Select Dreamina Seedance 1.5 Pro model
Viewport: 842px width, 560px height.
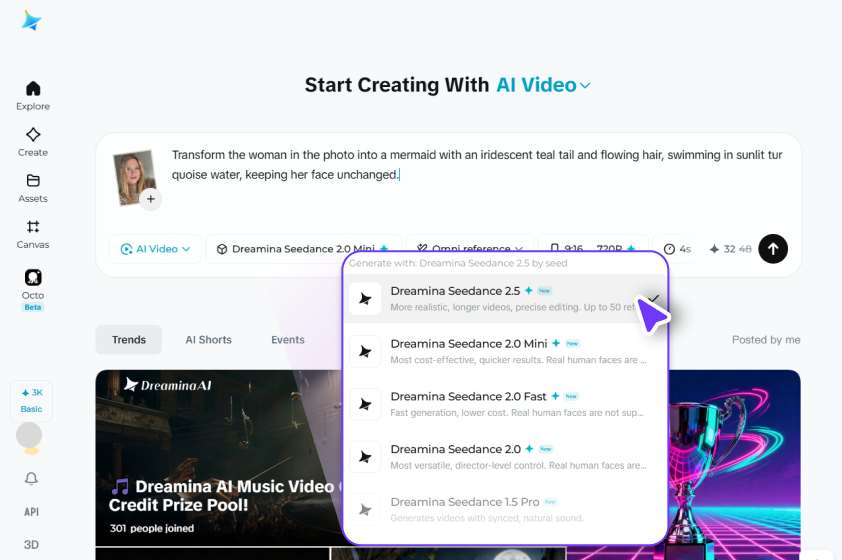click(x=505, y=510)
